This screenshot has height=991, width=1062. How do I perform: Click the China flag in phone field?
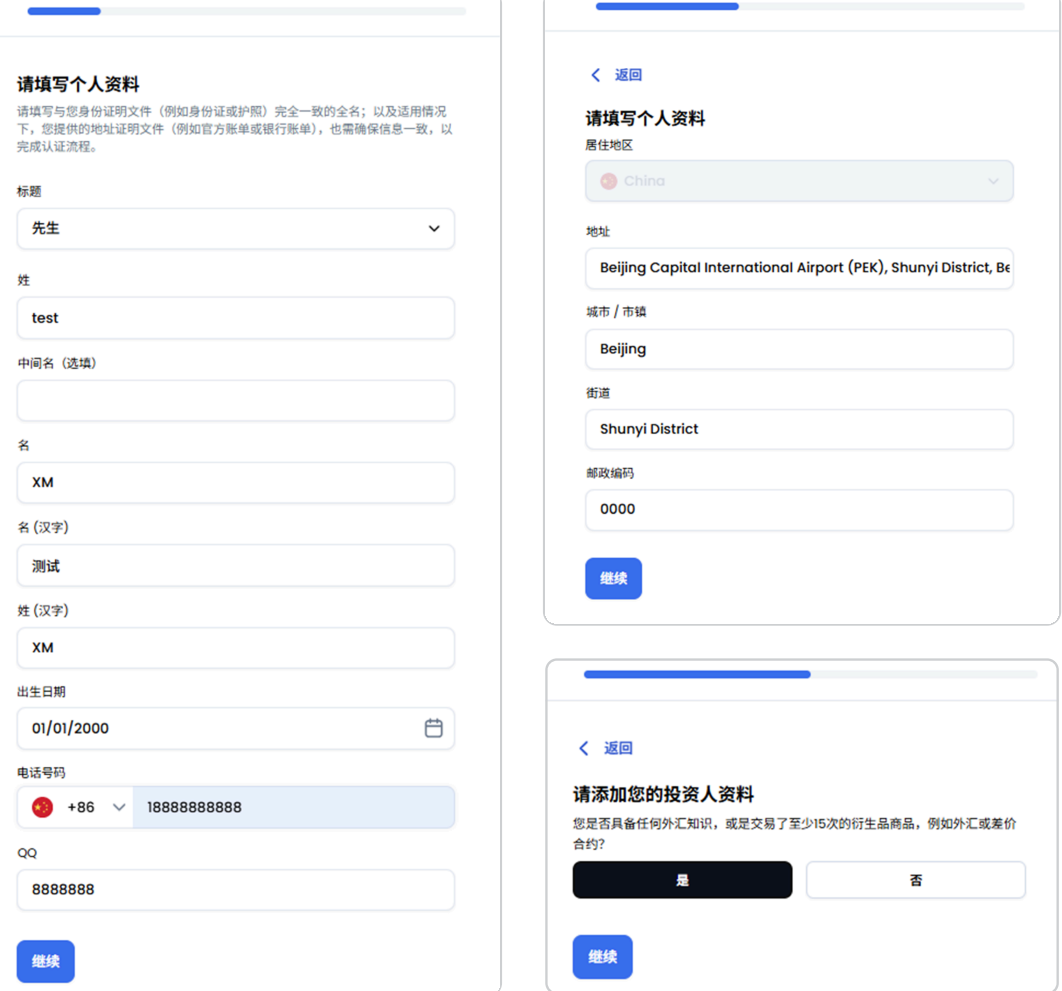[x=43, y=807]
